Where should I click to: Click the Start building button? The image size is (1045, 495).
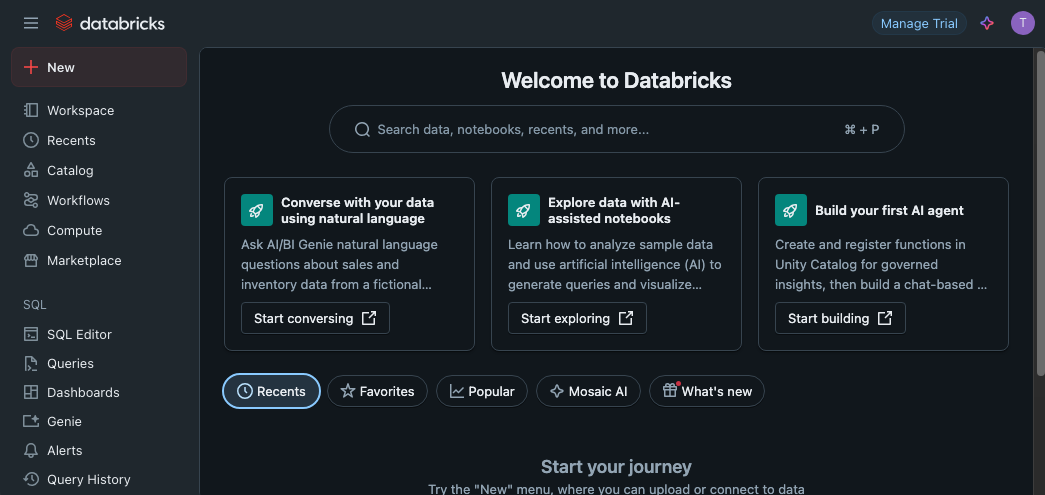[840, 318]
